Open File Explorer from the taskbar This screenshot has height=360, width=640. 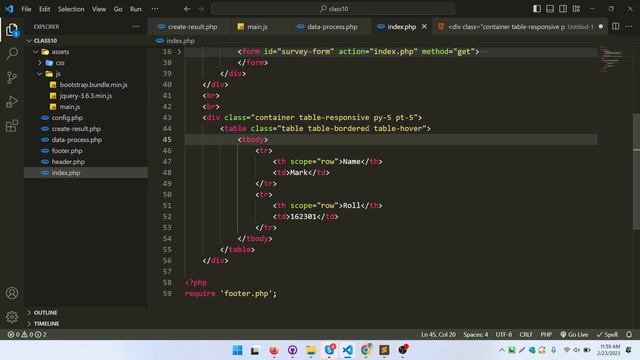click(x=311, y=350)
